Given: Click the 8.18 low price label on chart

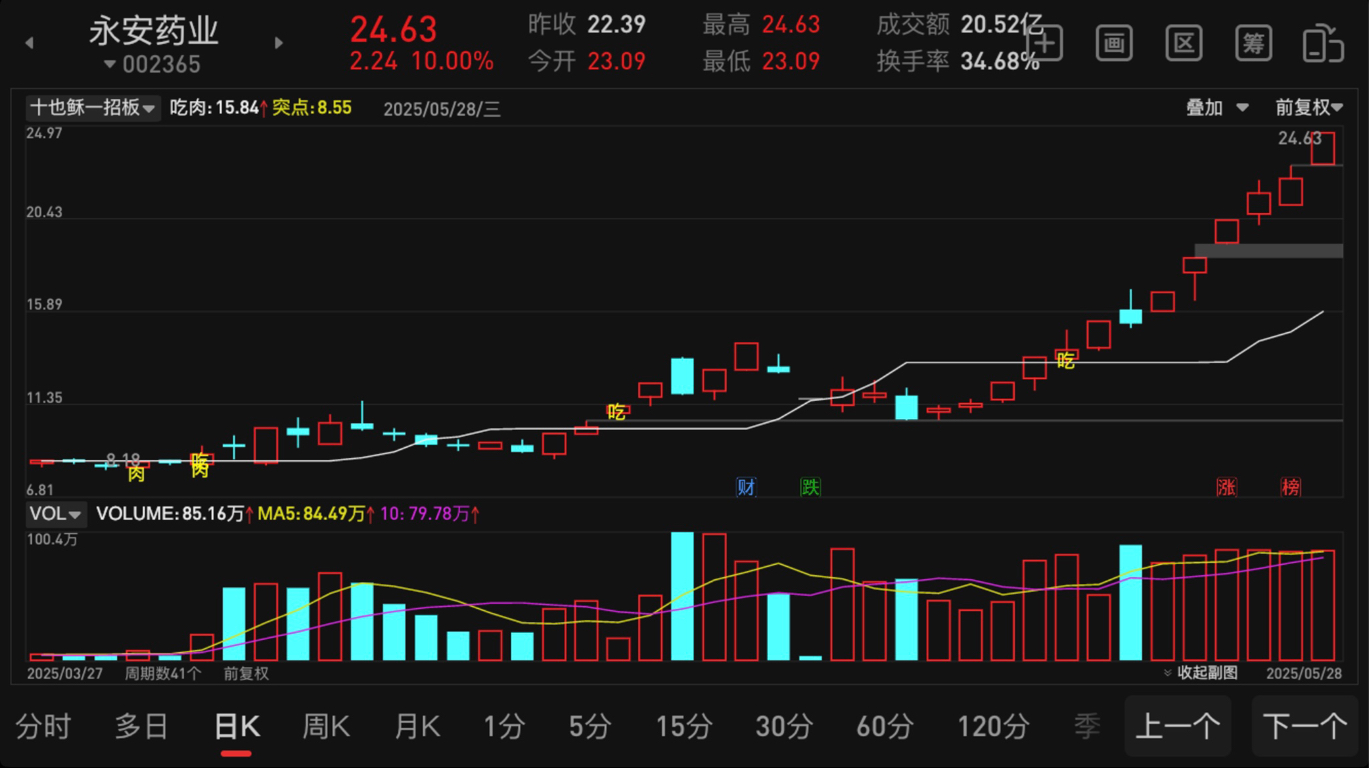Looking at the screenshot, I should pos(124,460).
